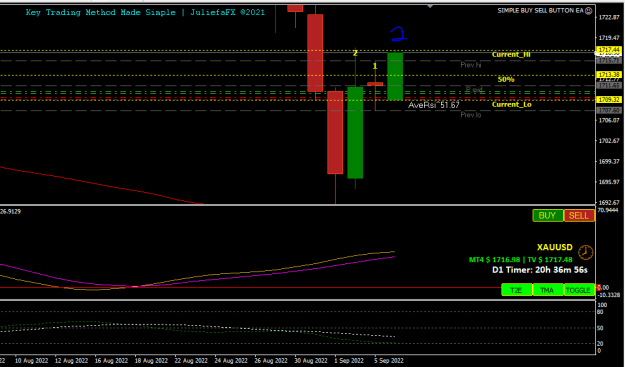Click the 'Prev.lo' level label

[471, 115]
